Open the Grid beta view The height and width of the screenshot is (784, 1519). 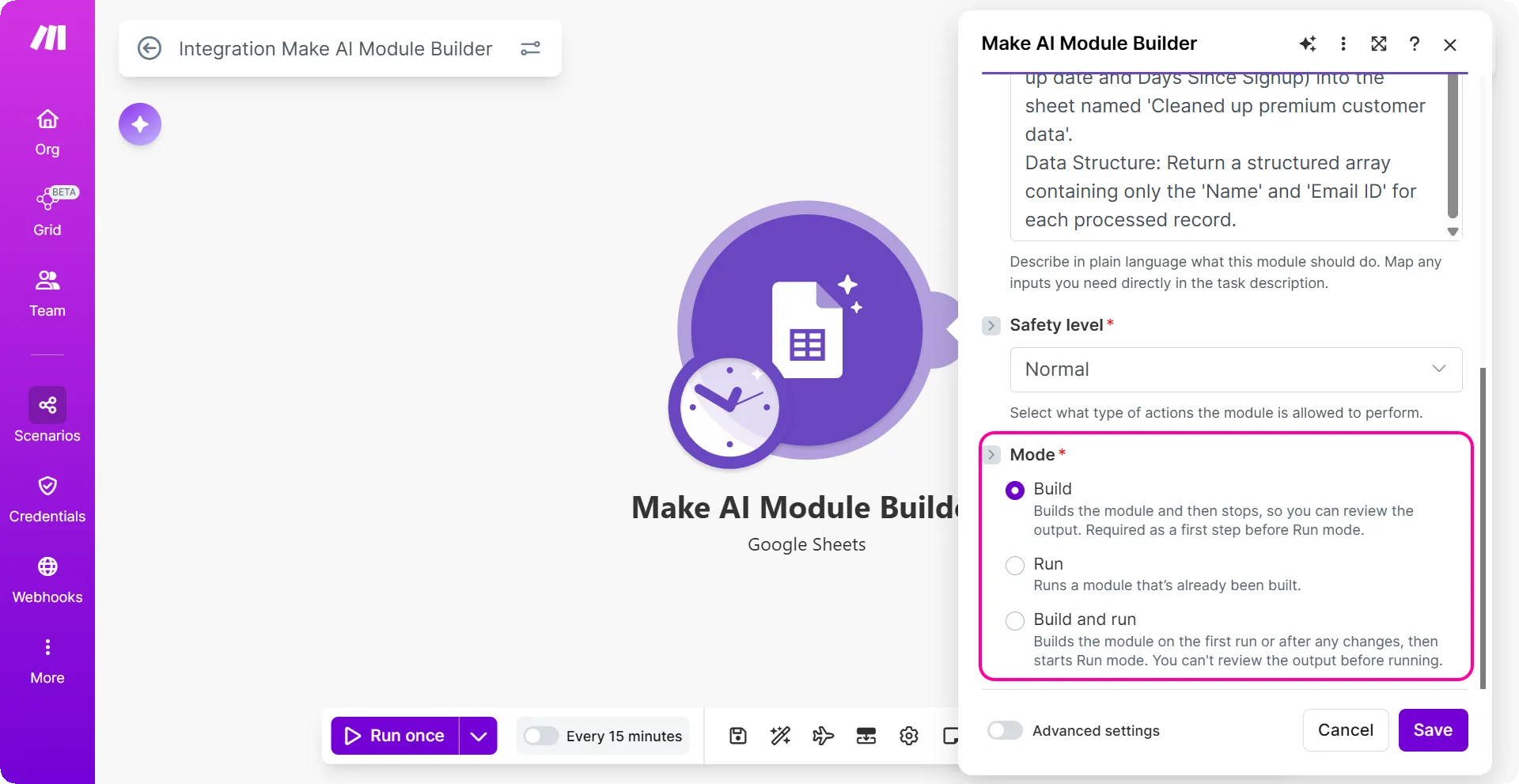tap(47, 212)
